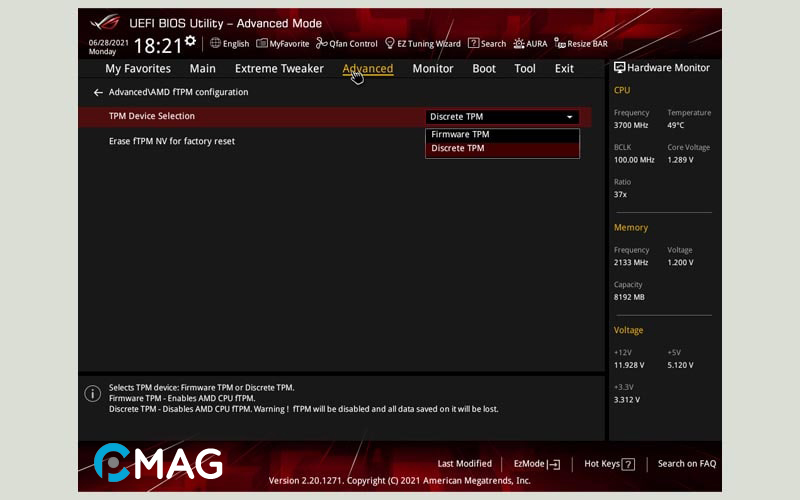Select the Advanced tab

click(368, 68)
